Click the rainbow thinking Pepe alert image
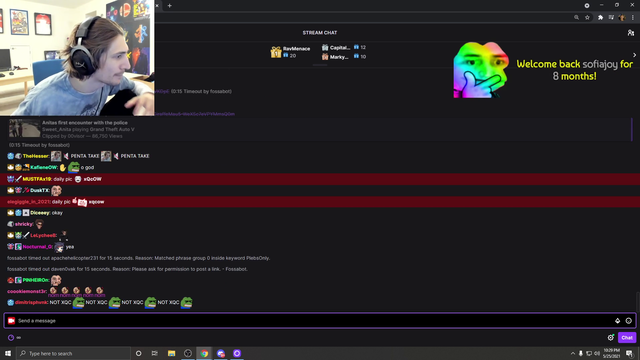Viewport: 640px width, 360px height. [x=481, y=70]
